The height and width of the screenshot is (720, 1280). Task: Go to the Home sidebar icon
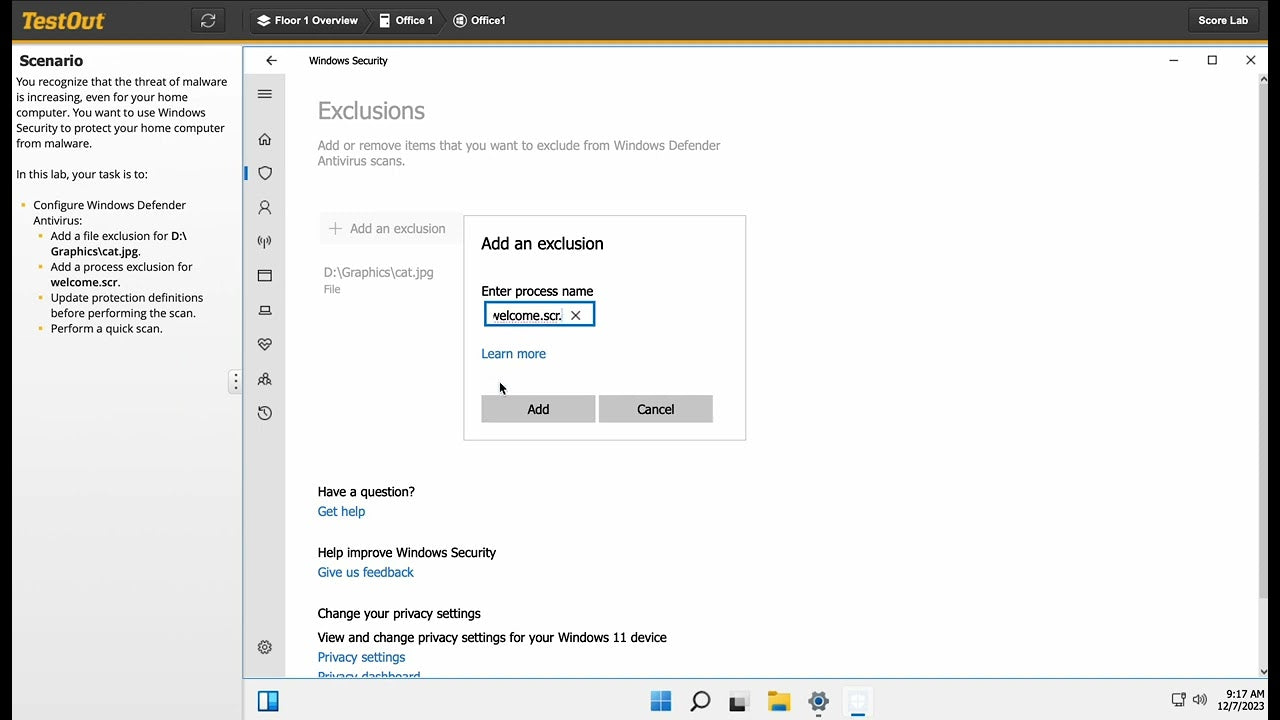[265, 139]
